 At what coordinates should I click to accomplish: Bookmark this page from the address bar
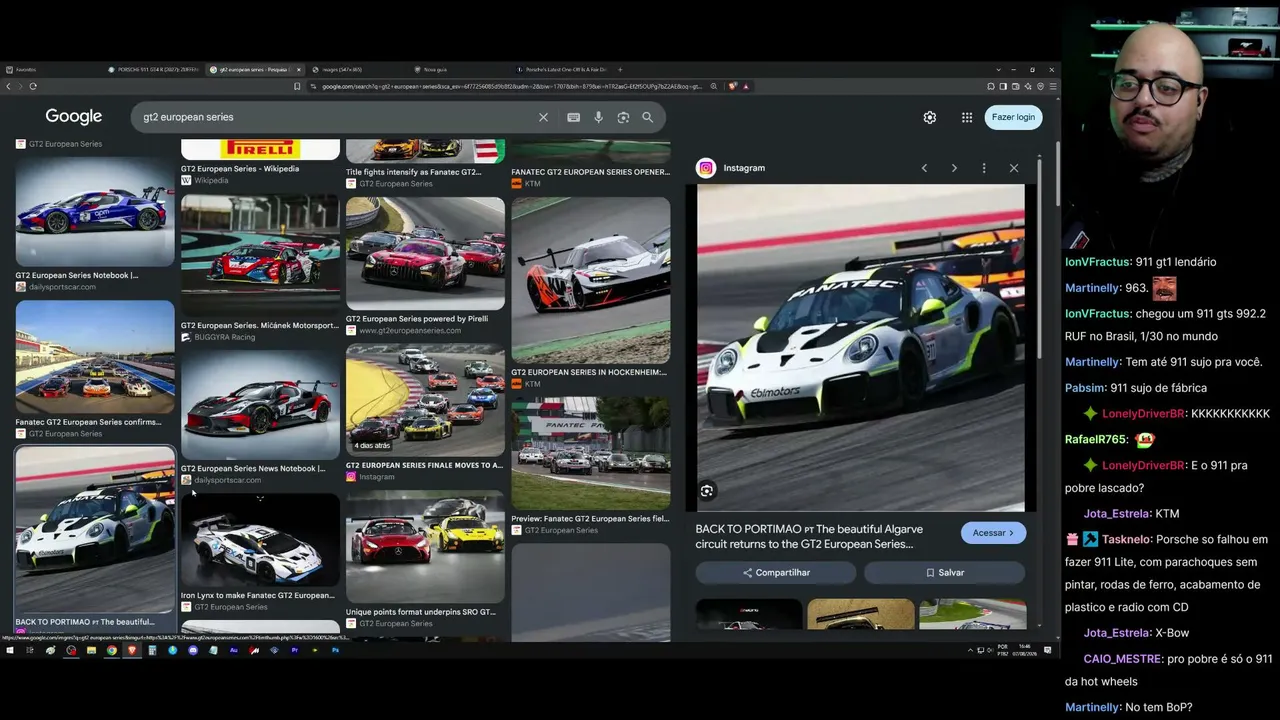pyautogui.click(x=297, y=86)
